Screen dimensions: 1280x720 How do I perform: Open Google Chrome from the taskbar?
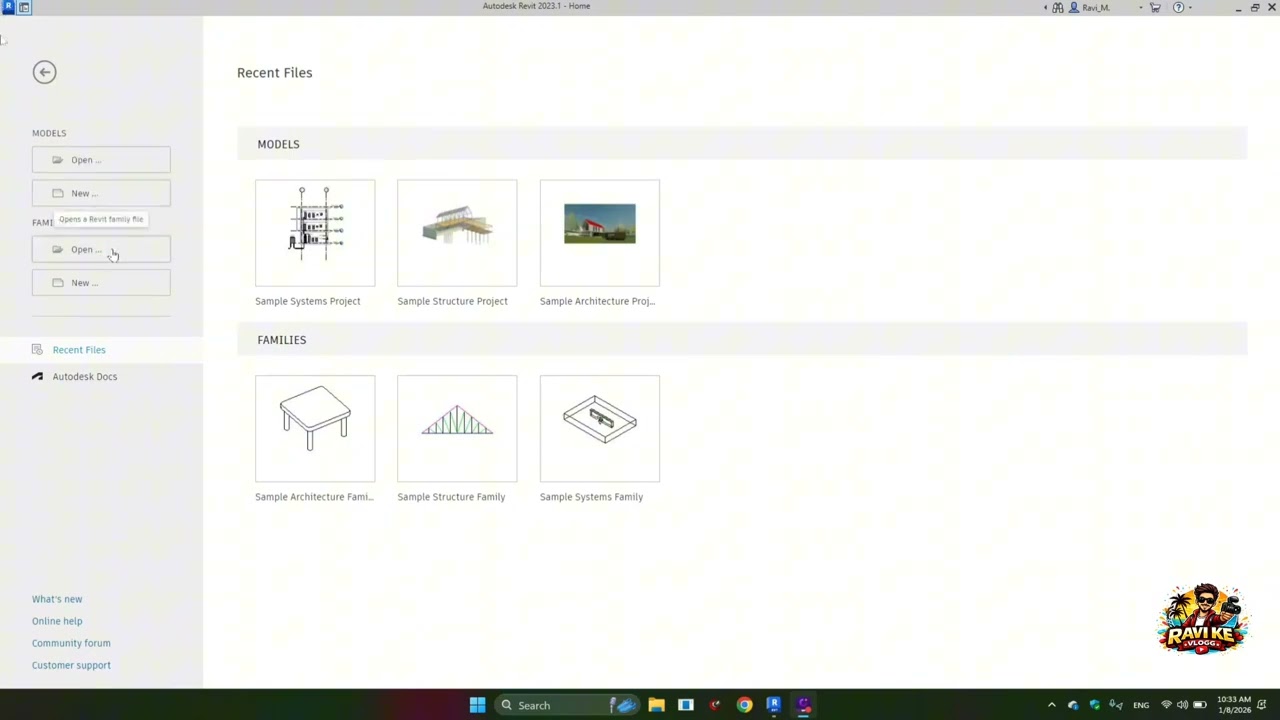(744, 705)
